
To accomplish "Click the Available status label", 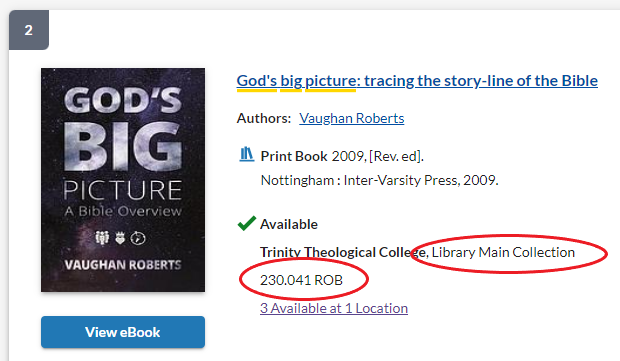I will click(289, 225).
